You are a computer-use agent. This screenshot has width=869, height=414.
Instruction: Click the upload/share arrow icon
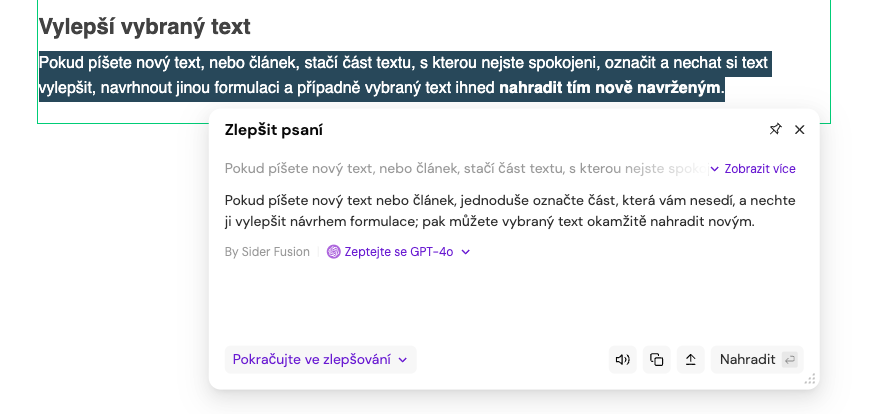point(691,360)
